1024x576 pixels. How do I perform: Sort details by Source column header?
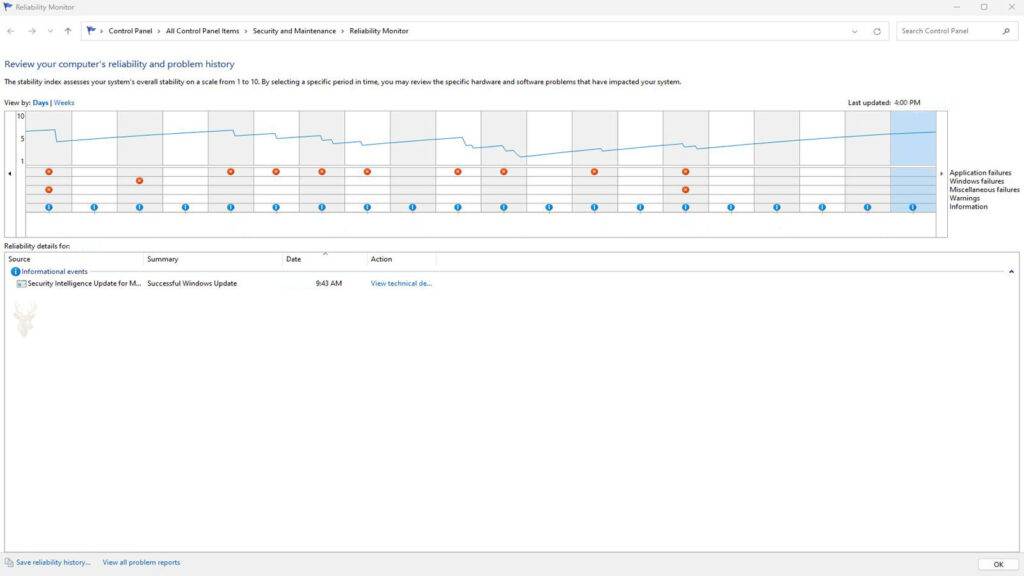[x=74, y=259]
